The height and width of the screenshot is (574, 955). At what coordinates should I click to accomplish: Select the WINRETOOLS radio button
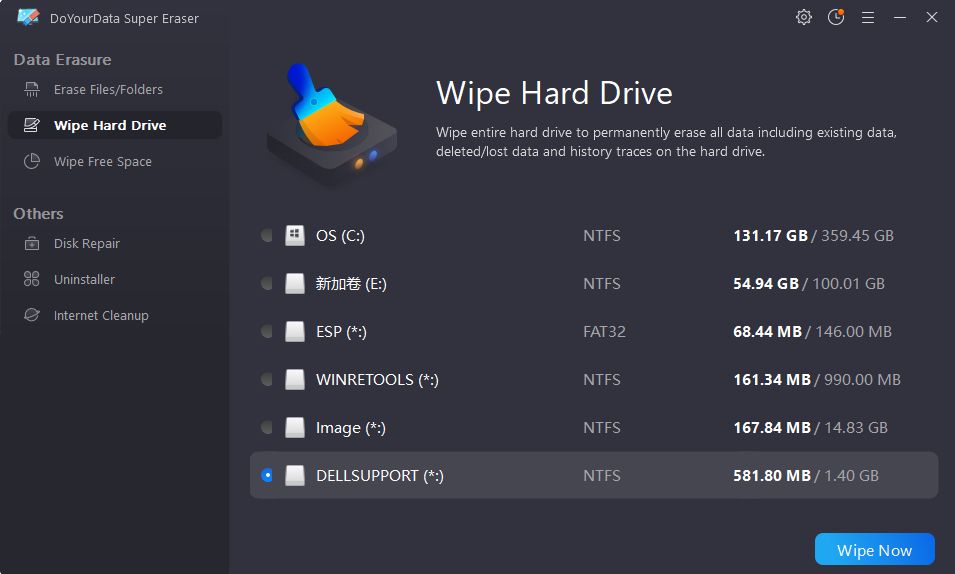267,379
